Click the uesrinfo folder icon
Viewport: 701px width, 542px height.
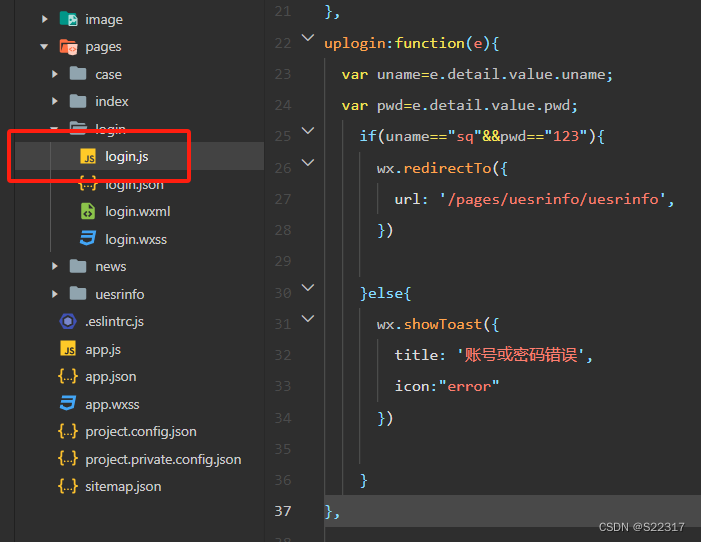pyautogui.click(x=78, y=294)
